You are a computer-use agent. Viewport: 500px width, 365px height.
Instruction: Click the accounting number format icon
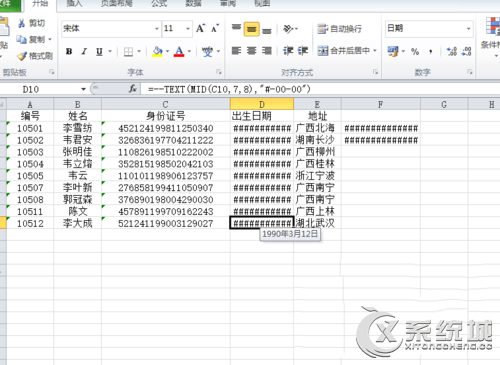[393, 51]
